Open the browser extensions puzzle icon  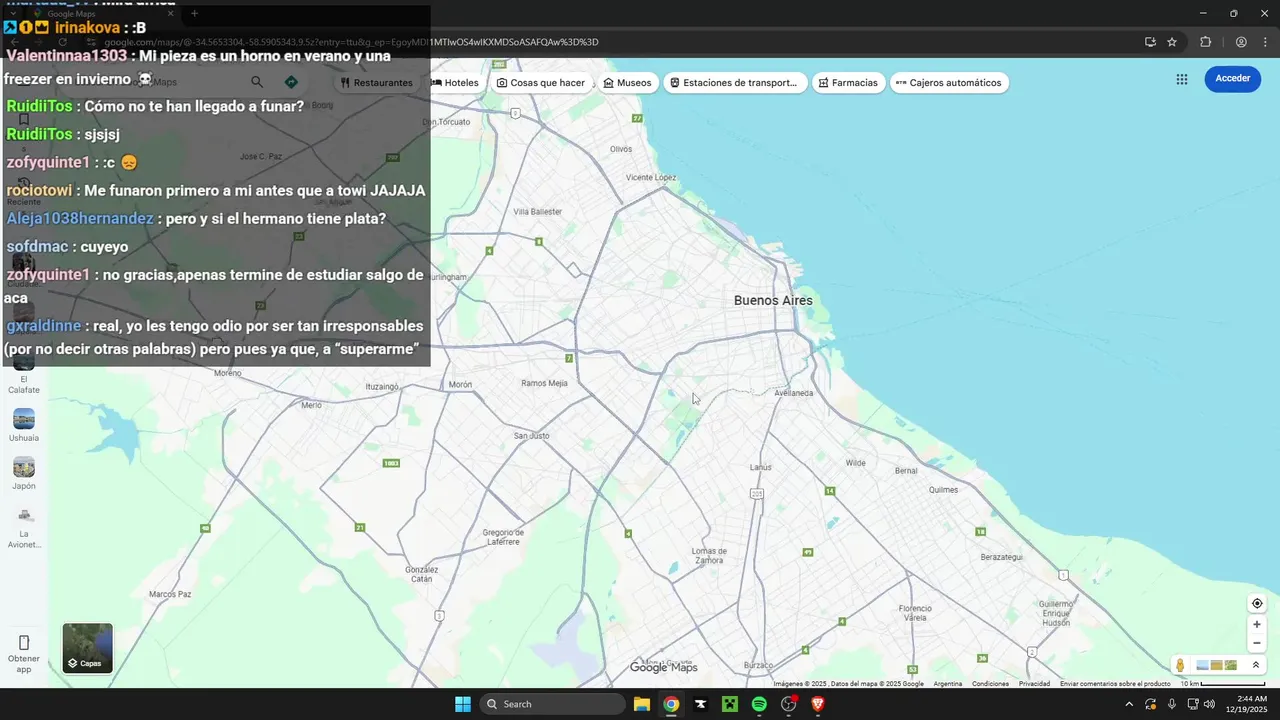tap(1205, 42)
